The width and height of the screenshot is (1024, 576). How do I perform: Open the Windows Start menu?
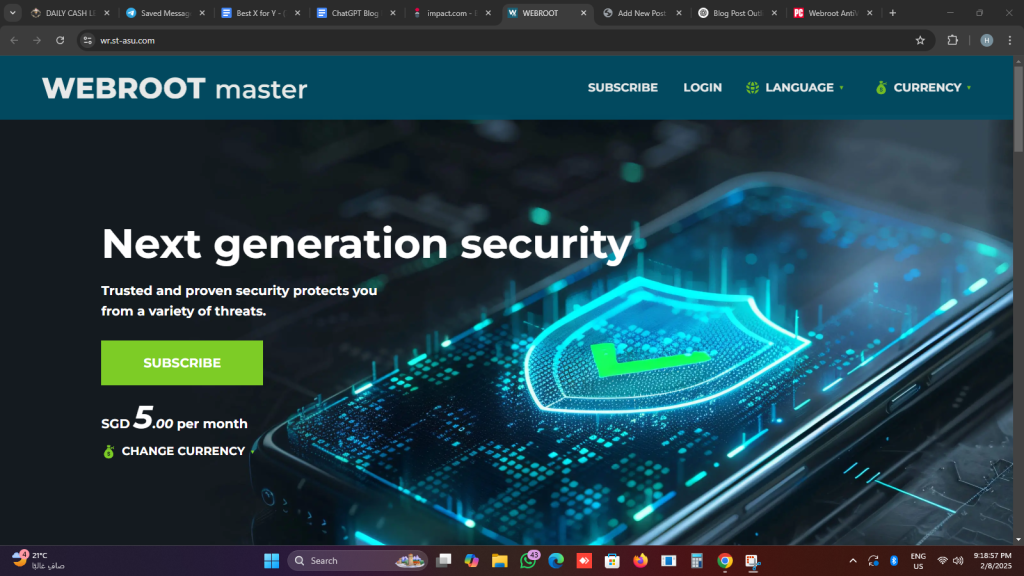(272, 560)
